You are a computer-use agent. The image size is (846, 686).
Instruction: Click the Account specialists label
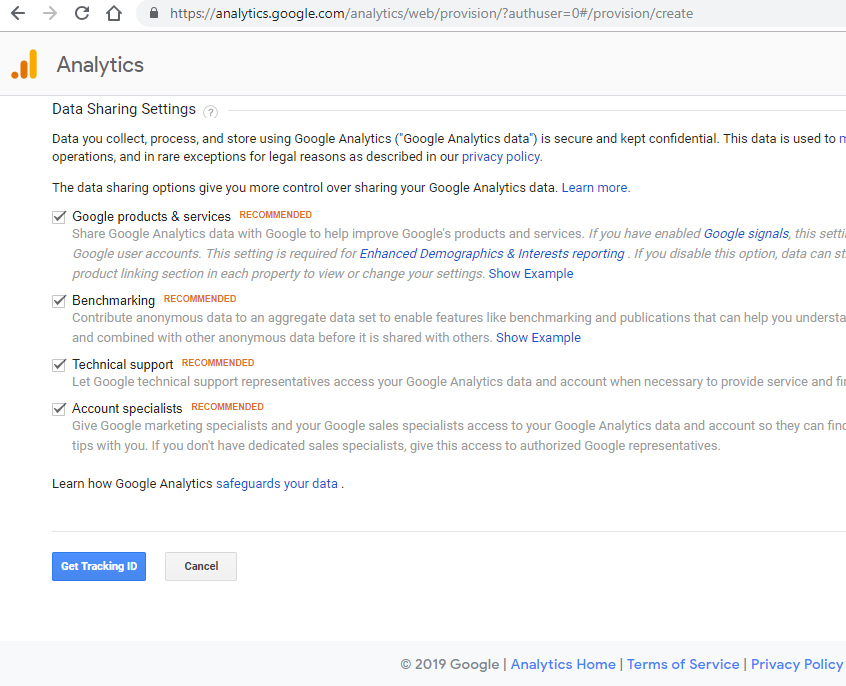click(x=127, y=409)
